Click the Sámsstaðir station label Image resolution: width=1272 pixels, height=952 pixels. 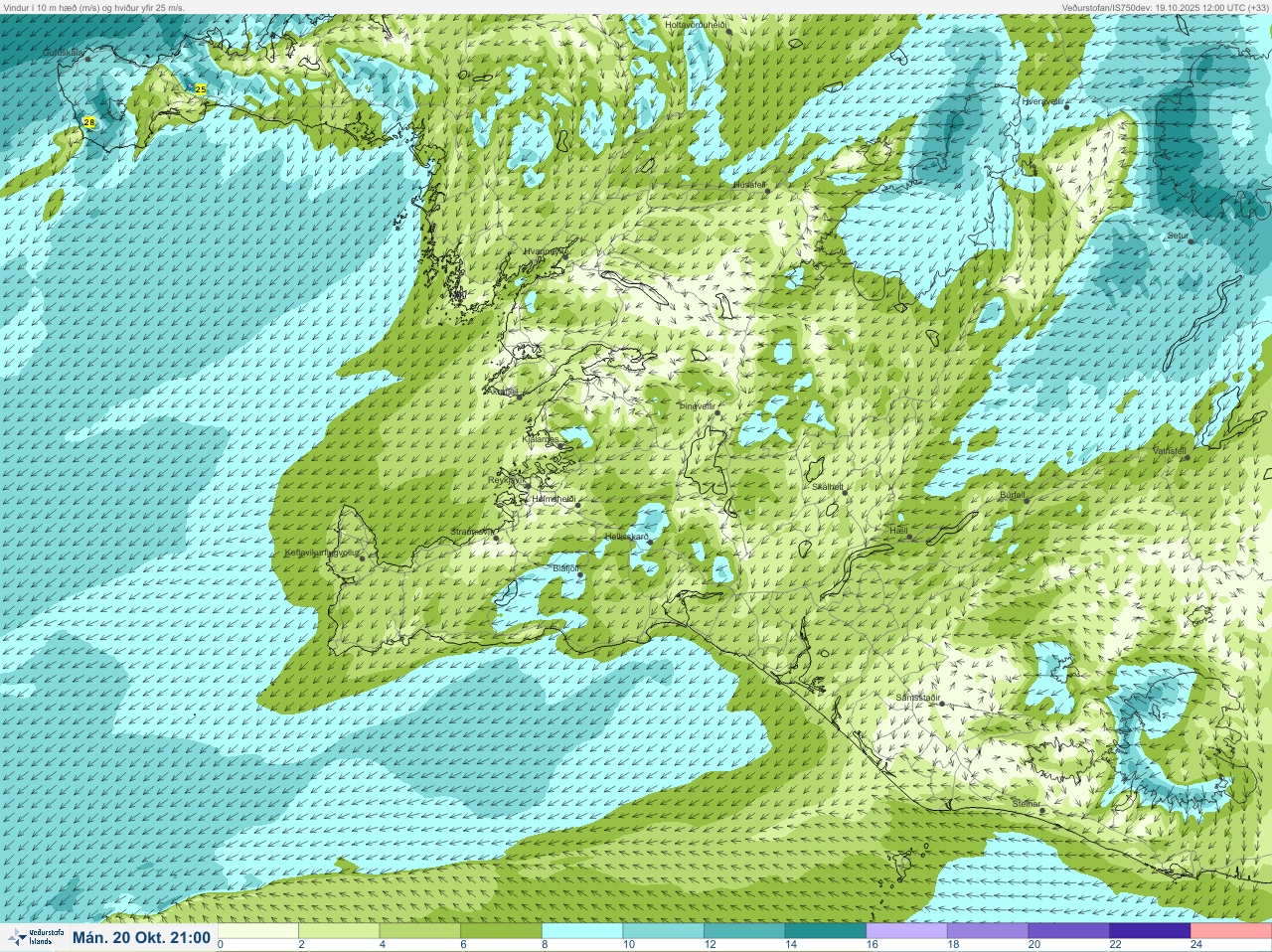click(x=917, y=698)
